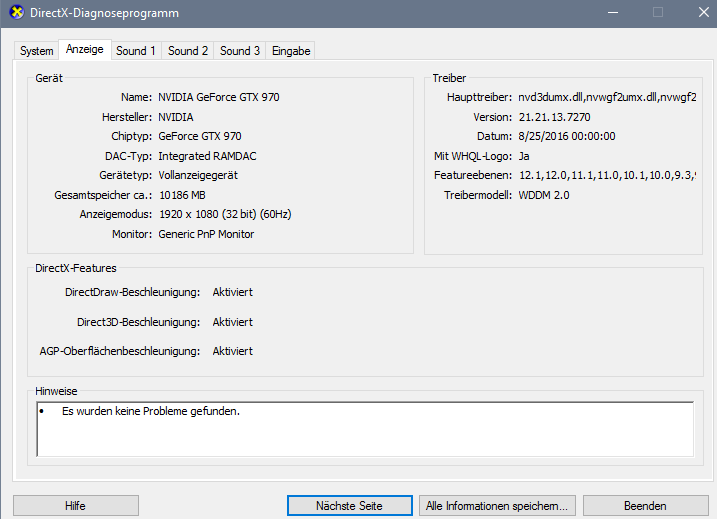Screen dimensions: 717x519
Task: Click the 1920 x 1080 display mode value
Action: tap(225, 214)
